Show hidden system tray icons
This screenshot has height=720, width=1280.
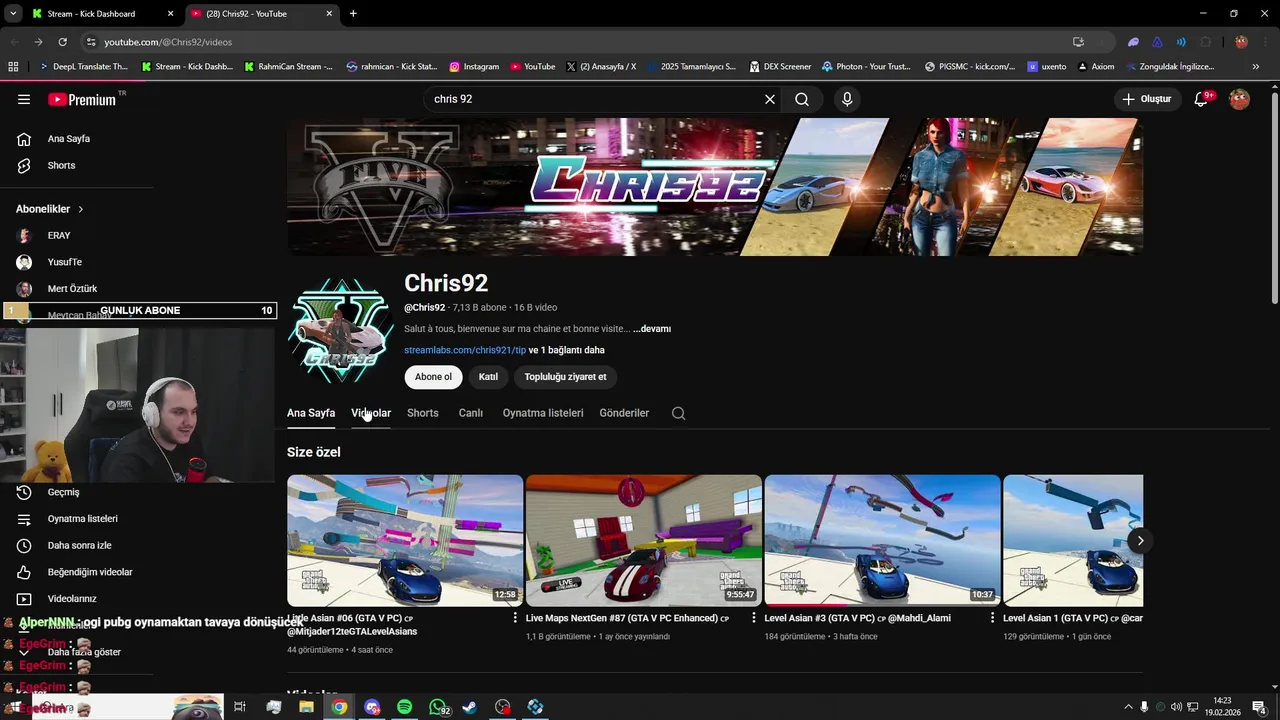(x=1129, y=707)
